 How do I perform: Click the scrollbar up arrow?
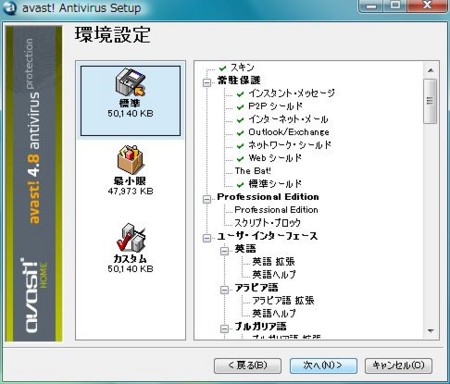coord(430,70)
